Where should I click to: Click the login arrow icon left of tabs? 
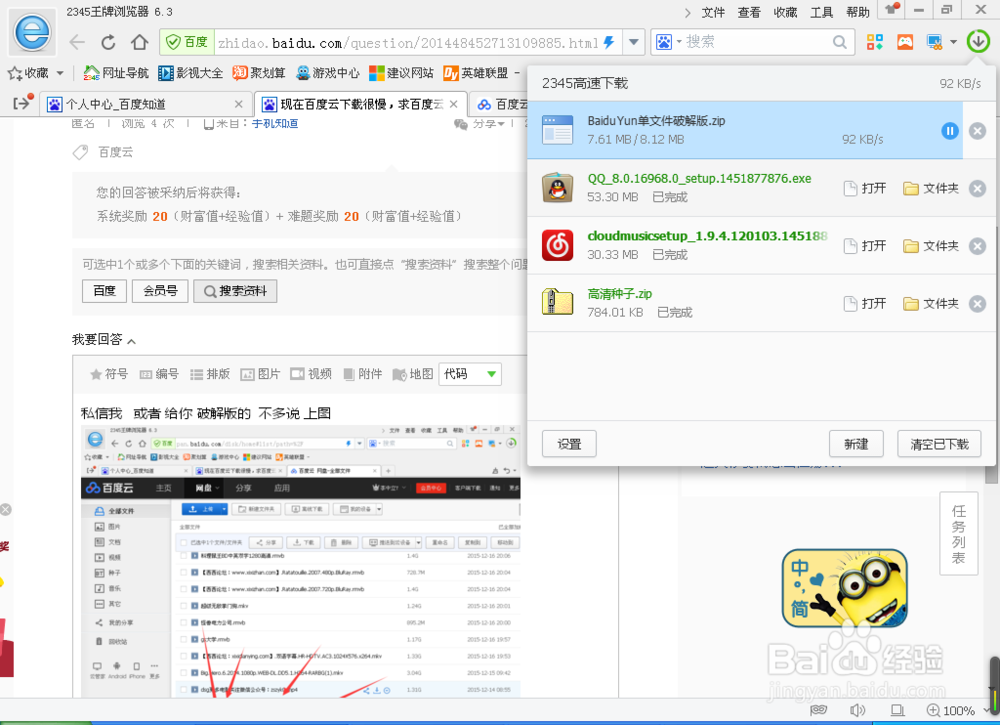tap(23, 102)
